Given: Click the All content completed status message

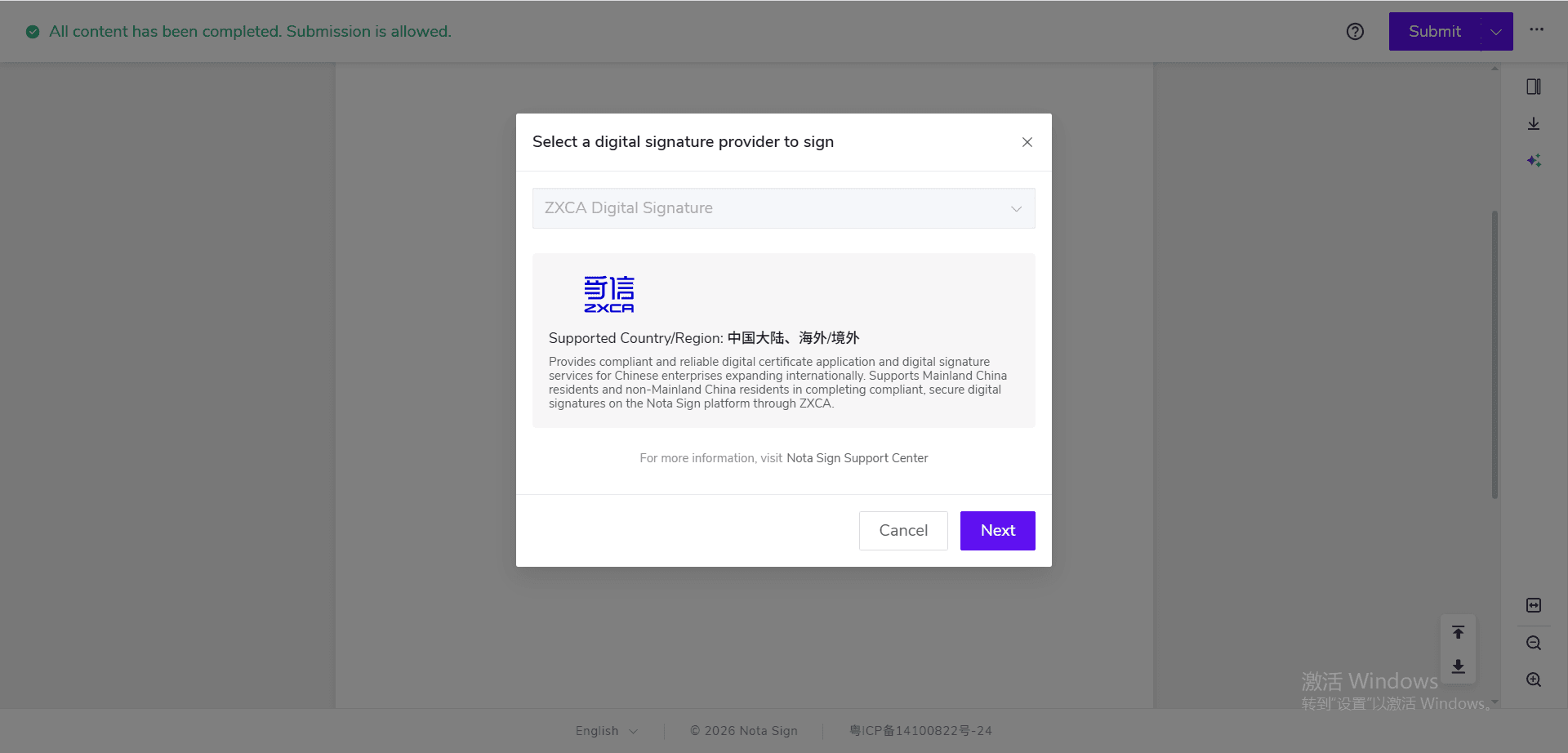Looking at the screenshot, I should coord(250,32).
